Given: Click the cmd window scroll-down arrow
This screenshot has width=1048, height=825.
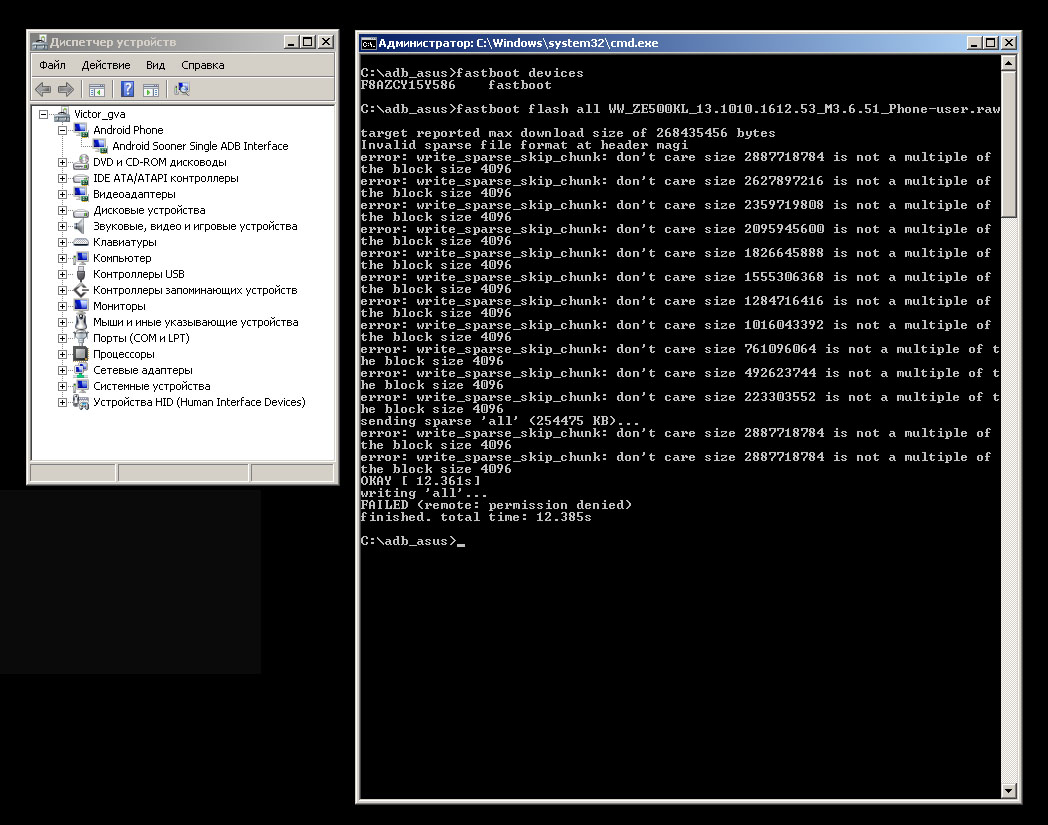Looking at the screenshot, I should pyautogui.click(x=1010, y=790).
